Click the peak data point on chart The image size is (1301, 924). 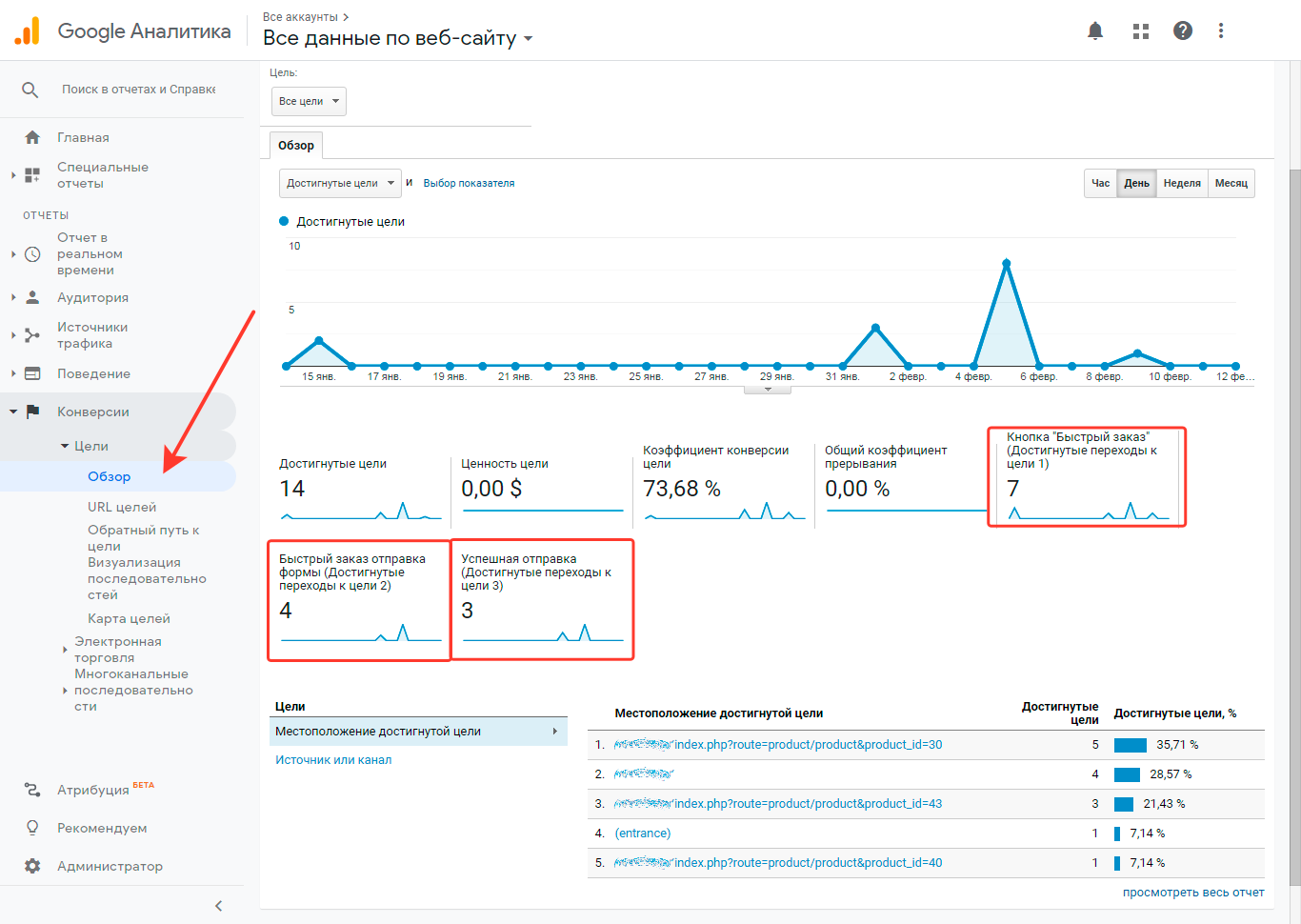(x=1006, y=263)
